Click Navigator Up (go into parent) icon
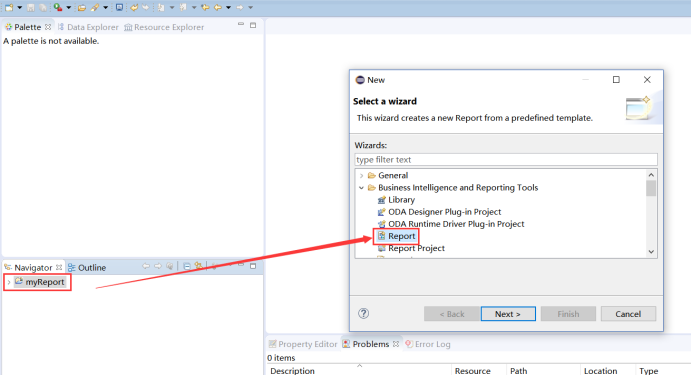Screen dimensions: 691x375 pos(170,266)
